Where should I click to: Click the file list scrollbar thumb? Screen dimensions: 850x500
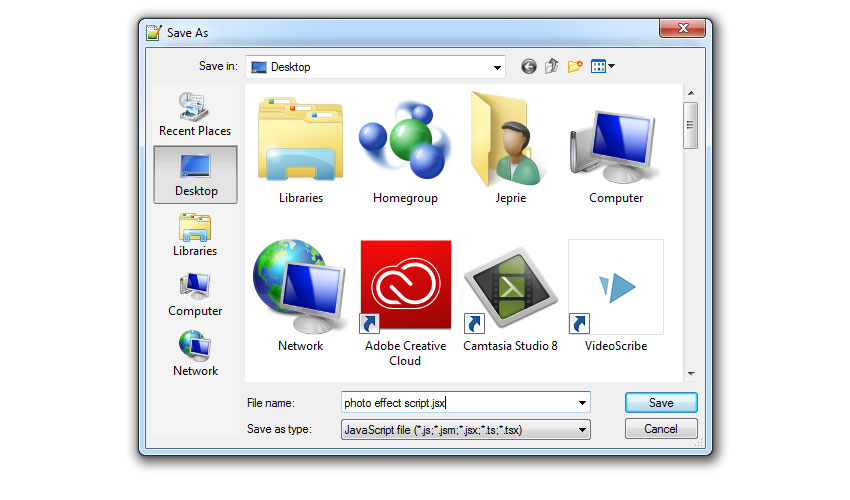tap(690, 125)
